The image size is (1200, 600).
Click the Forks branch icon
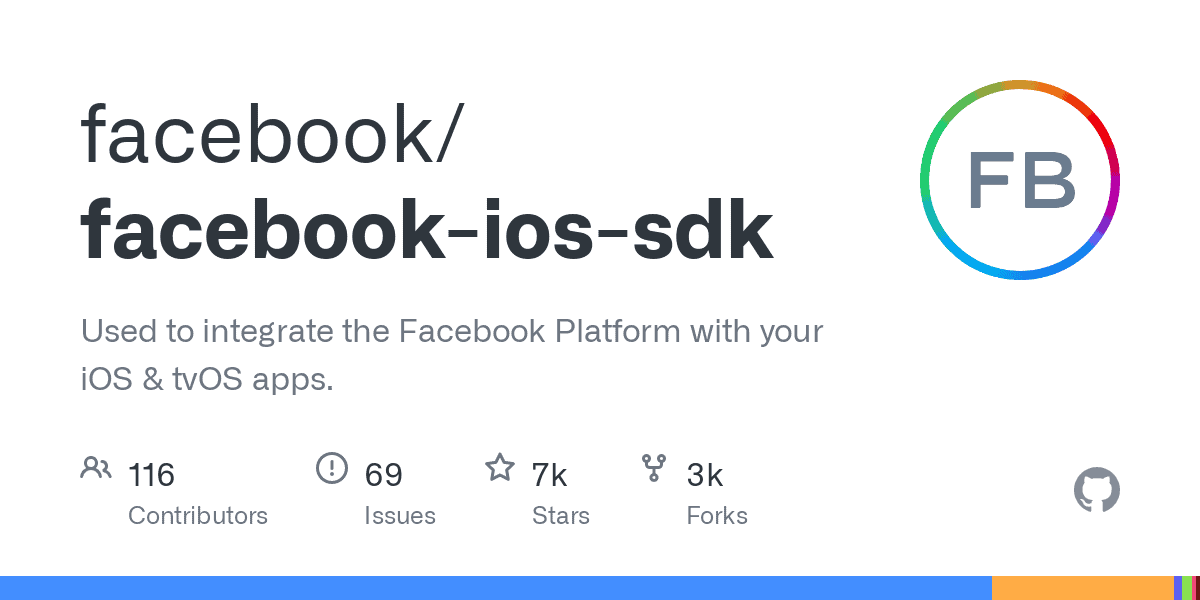[654, 468]
